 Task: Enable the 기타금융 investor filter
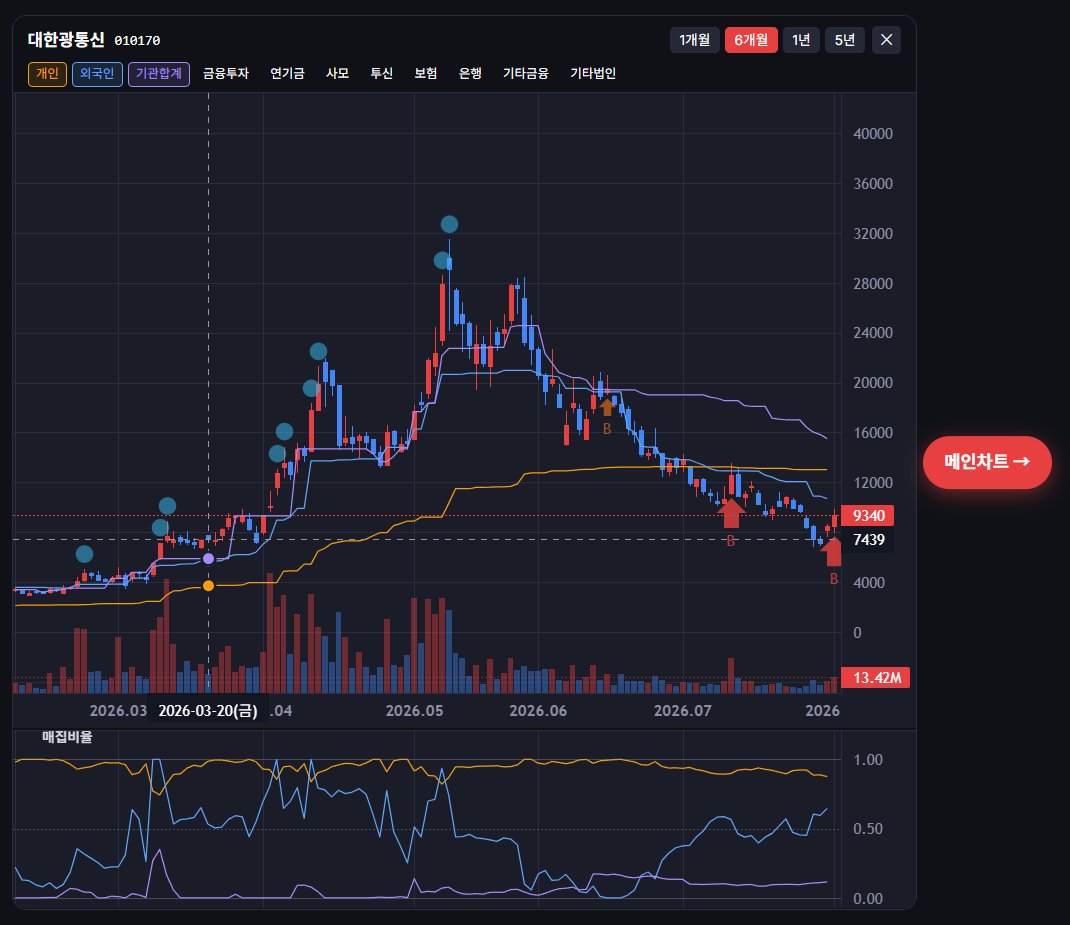525,74
